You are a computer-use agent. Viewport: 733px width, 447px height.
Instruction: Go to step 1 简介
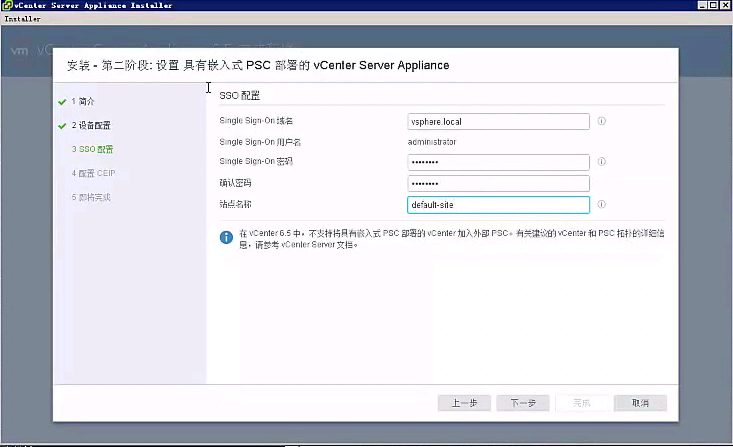point(83,101)
